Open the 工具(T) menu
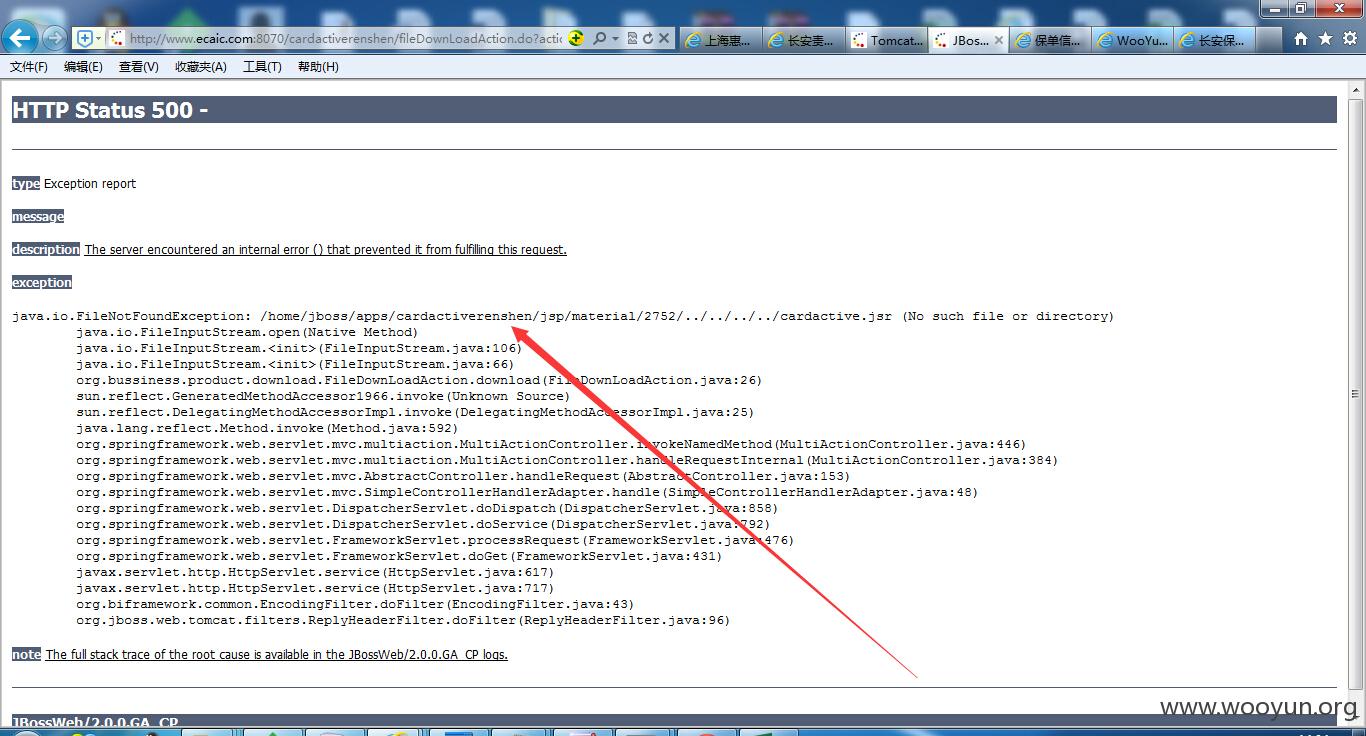Viewport: 1366px width, 736px height. tap(262, 67)
